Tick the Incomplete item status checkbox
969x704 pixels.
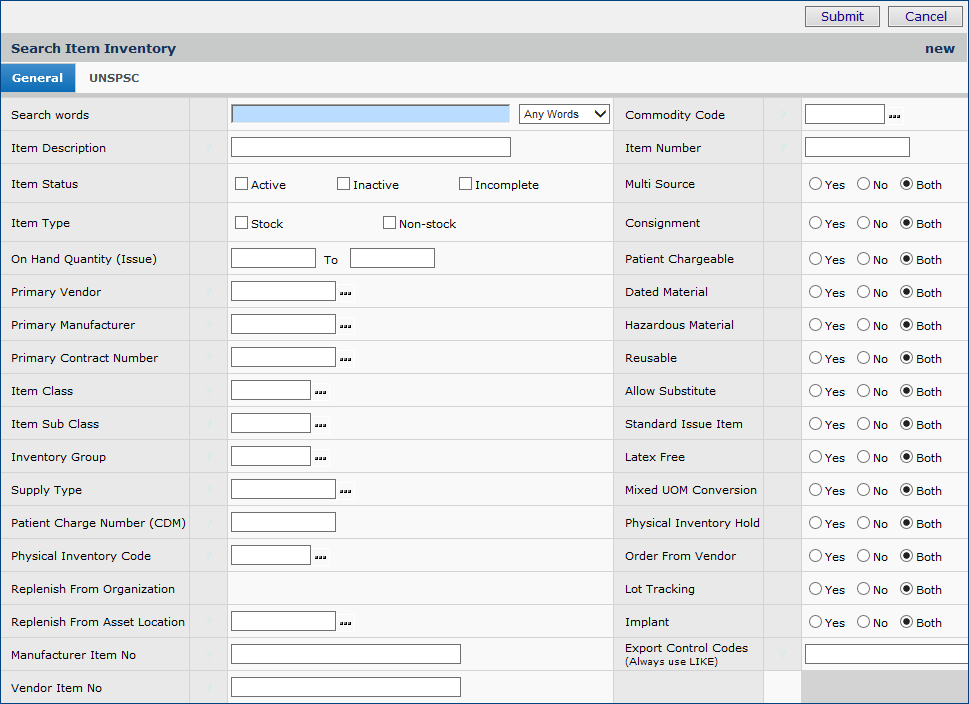465,184
